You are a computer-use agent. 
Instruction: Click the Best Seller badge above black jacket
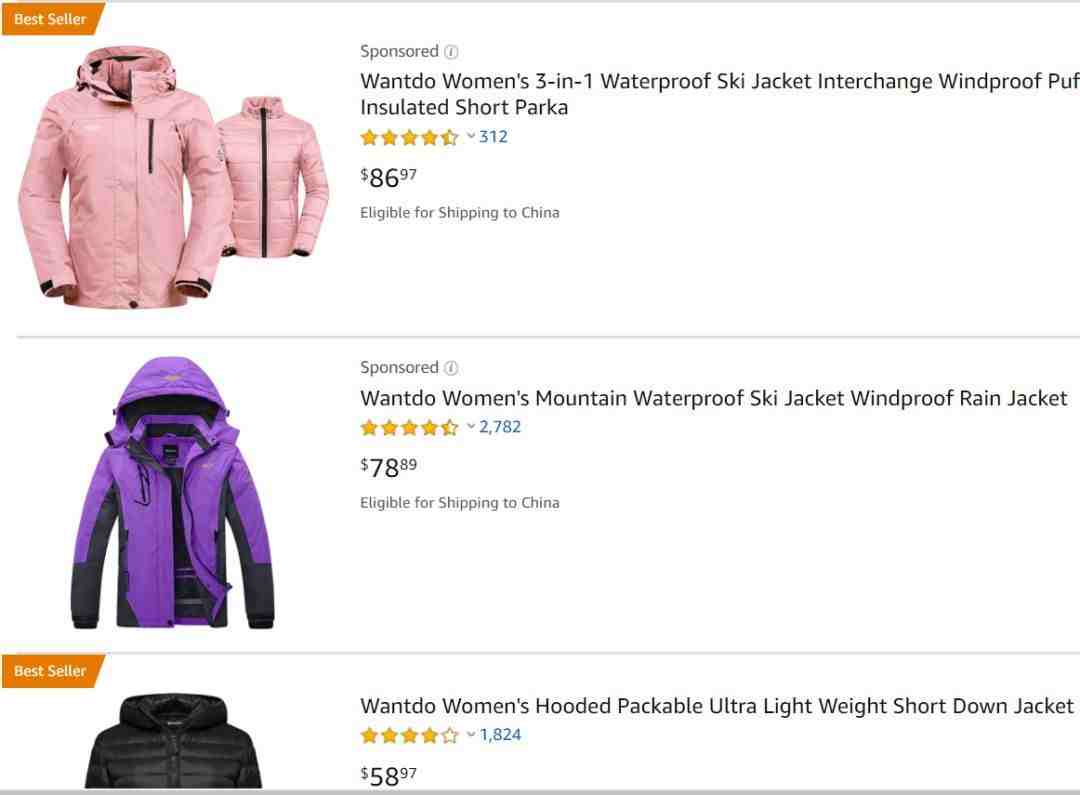(52, 671)
